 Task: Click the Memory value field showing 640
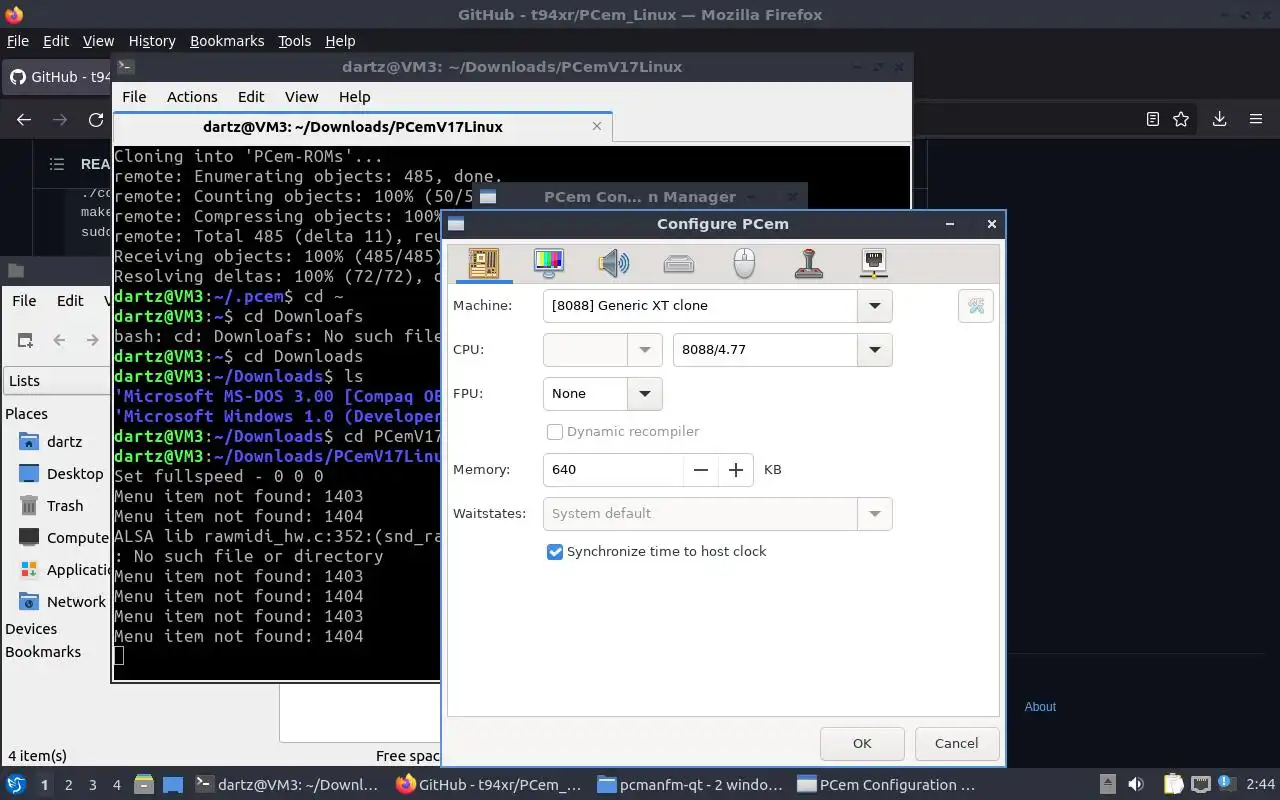pos(613,470)
